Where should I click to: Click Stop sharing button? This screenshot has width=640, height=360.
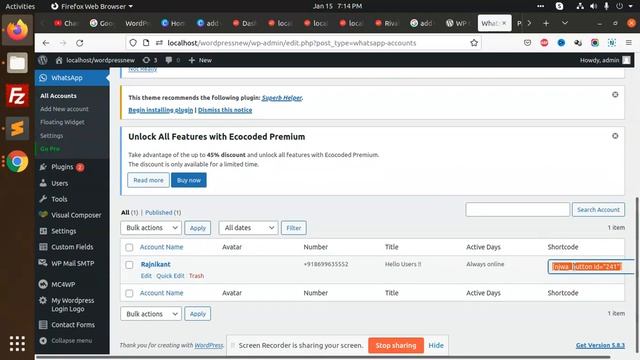396,345
